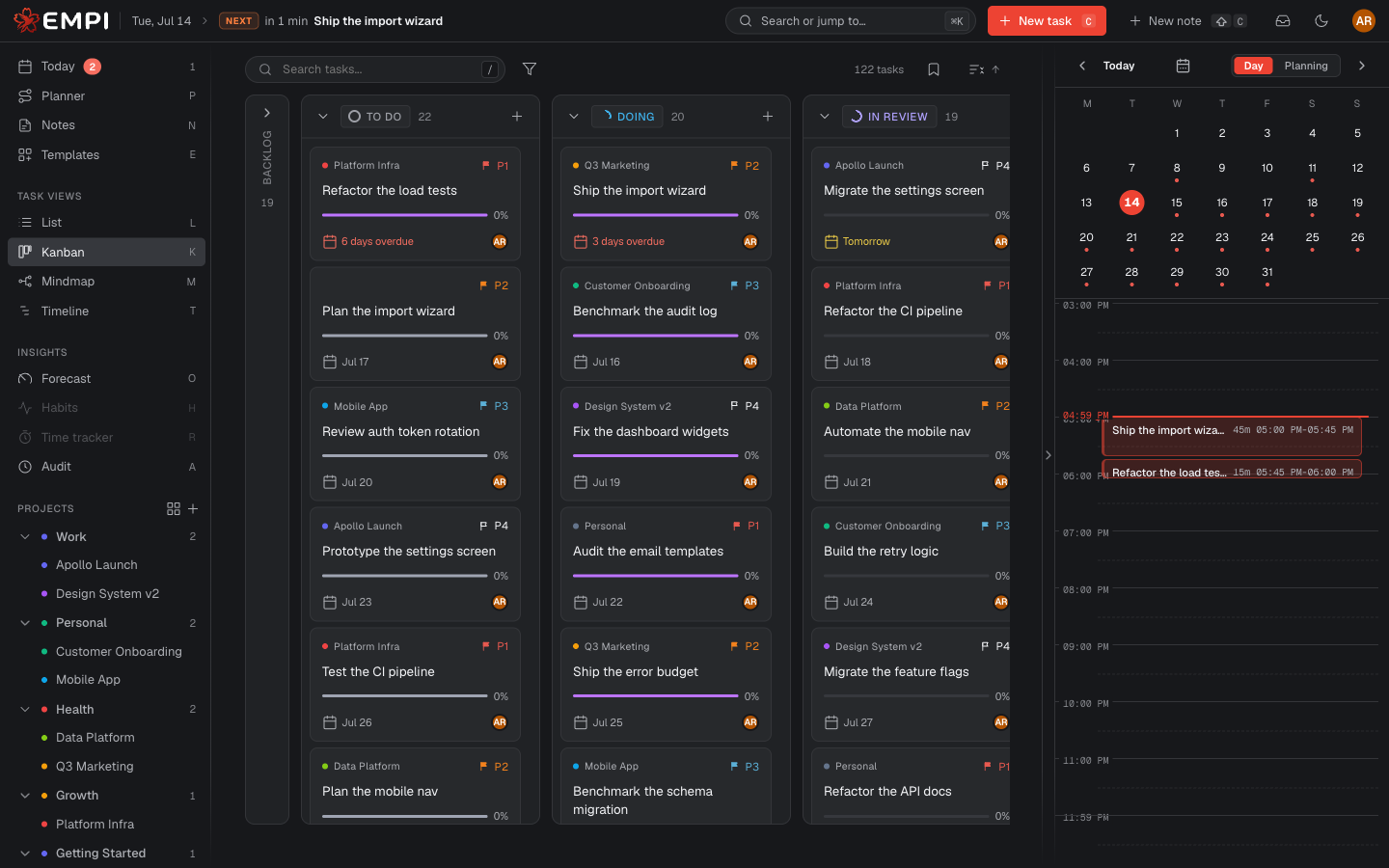Click progress bar on Plan the import wizard
Viewport: 1389px width, 868px height.
404,336
